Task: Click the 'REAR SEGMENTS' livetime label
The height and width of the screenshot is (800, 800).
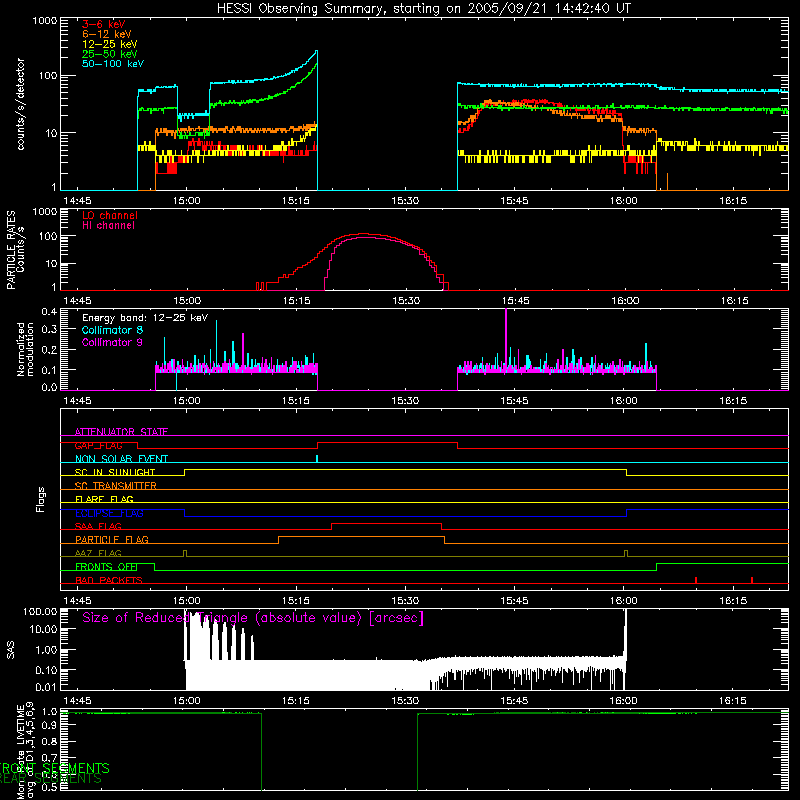Action: pos(51,778)
